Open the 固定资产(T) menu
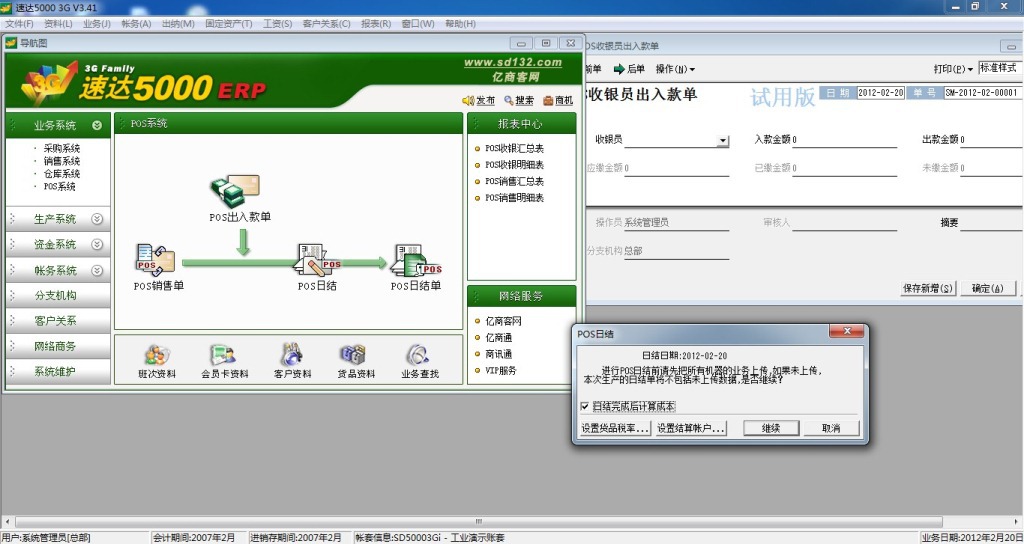The width and height of the screenshot is (1024, 544). [229, 24]
